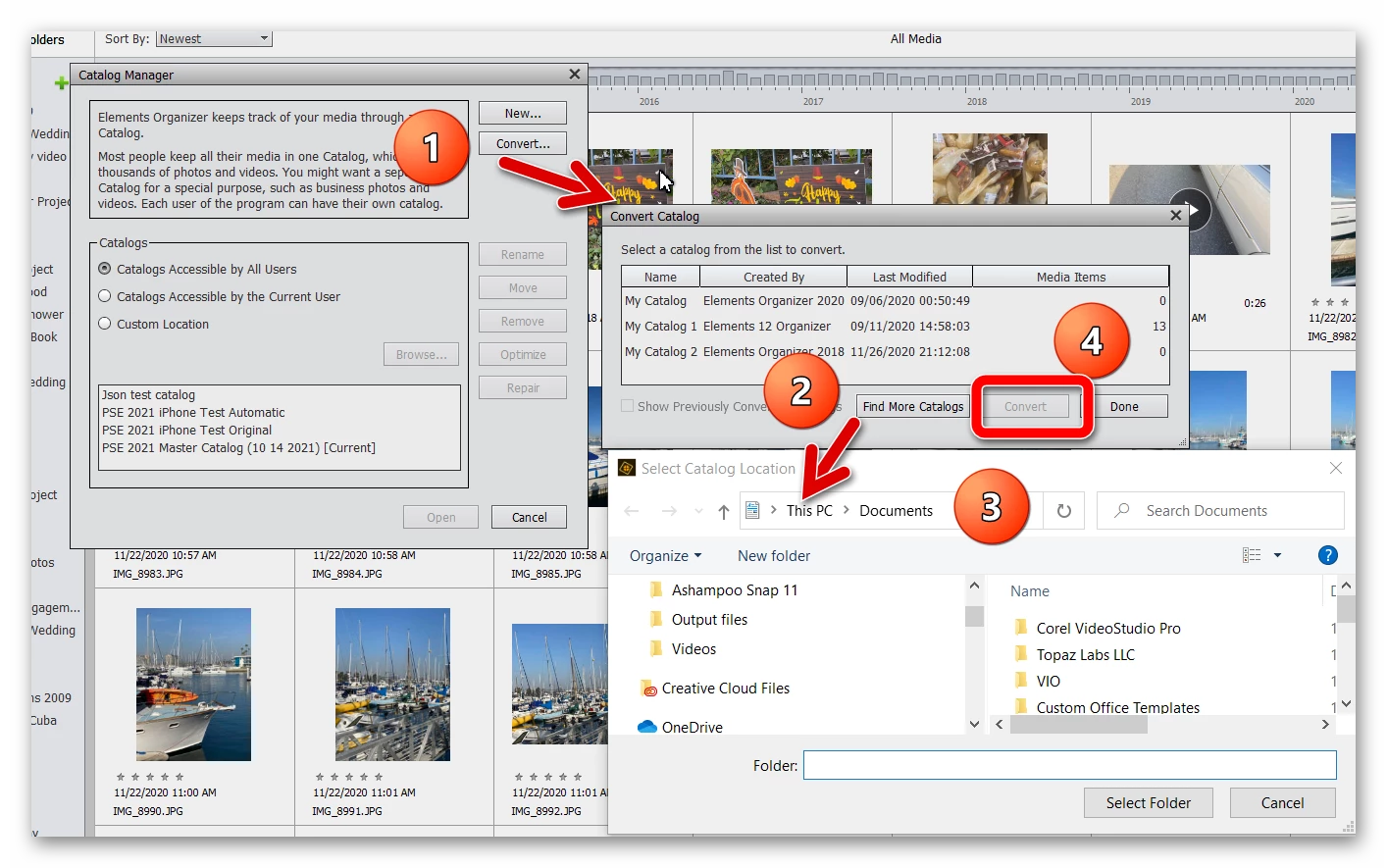
Task: Click Documents in address path
Action: pos(896,511)
